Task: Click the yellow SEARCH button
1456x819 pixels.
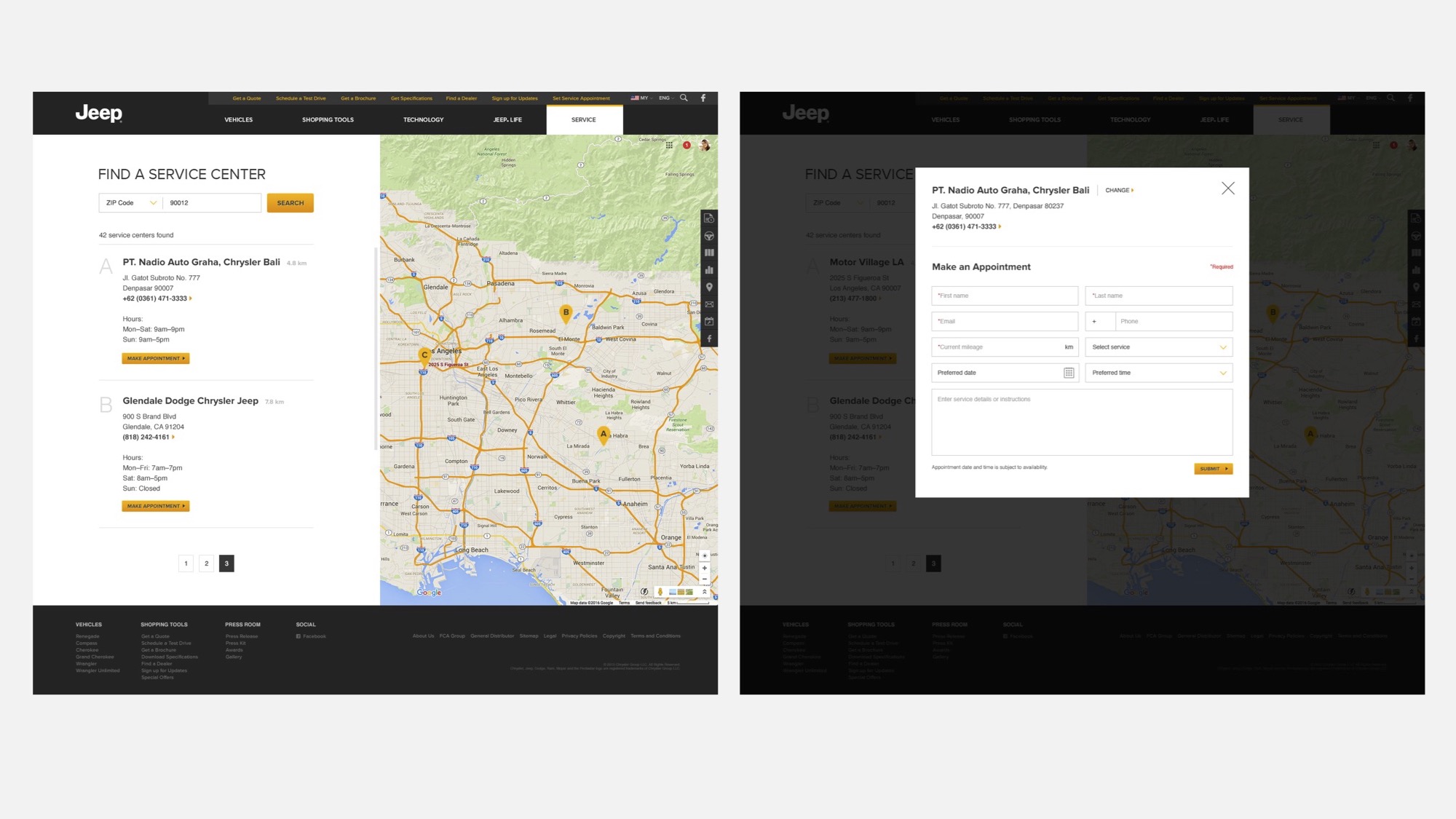Action: pyautogui.click(x=290, y=203)
